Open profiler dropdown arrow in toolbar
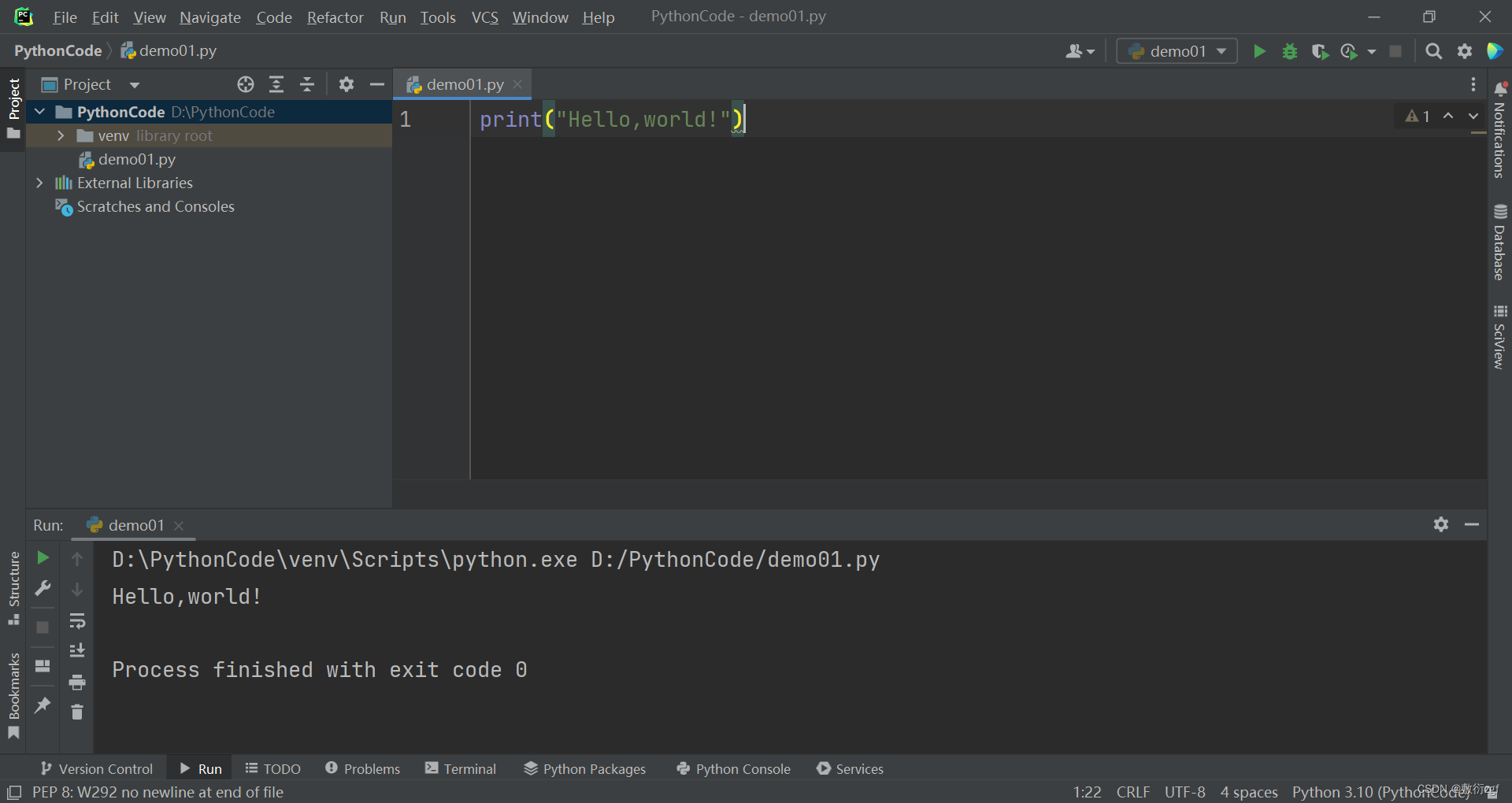 tap(1372, 51)
